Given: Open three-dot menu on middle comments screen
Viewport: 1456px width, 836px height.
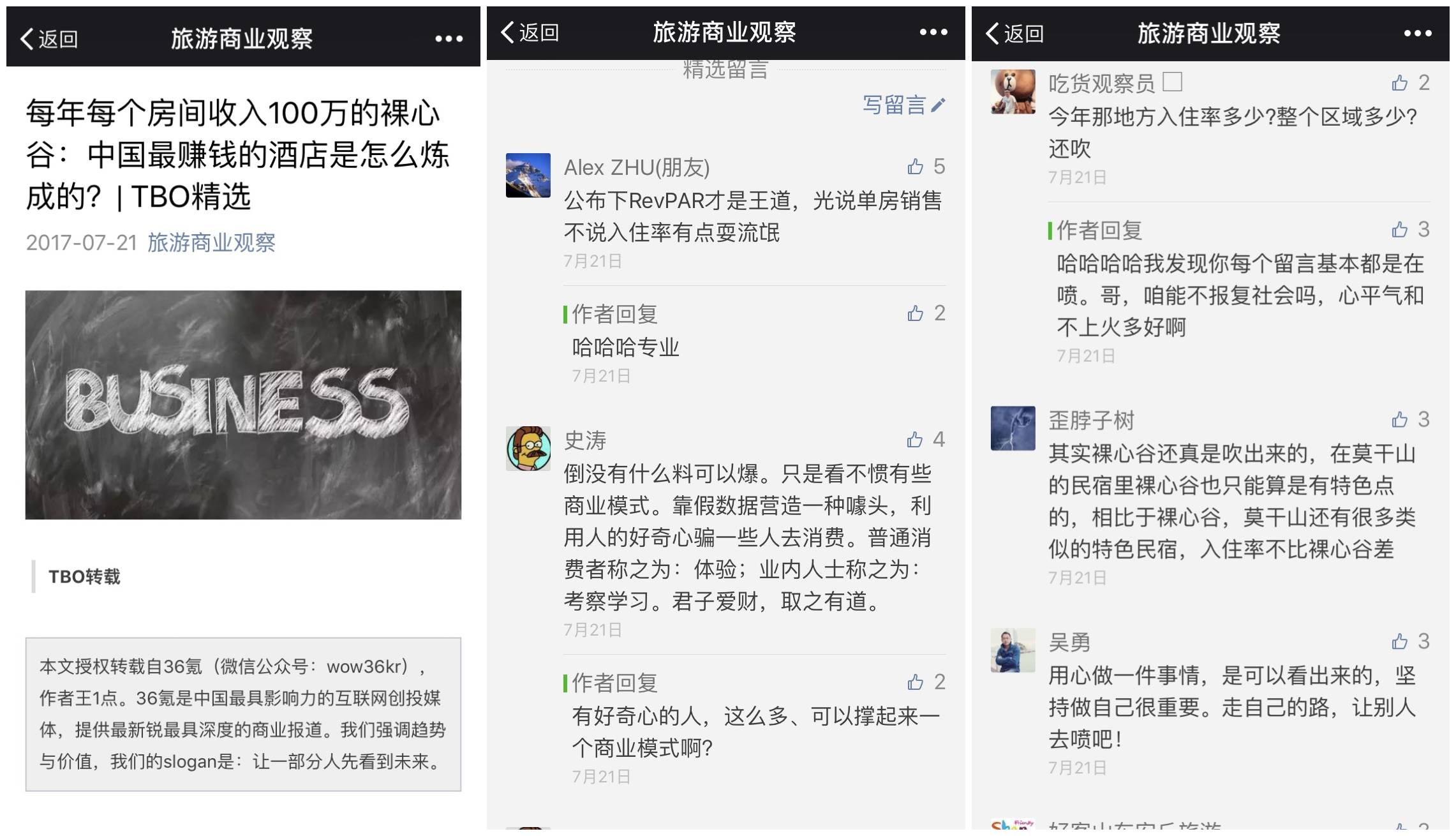Looking at the screenshot, I should coord(933,32).
